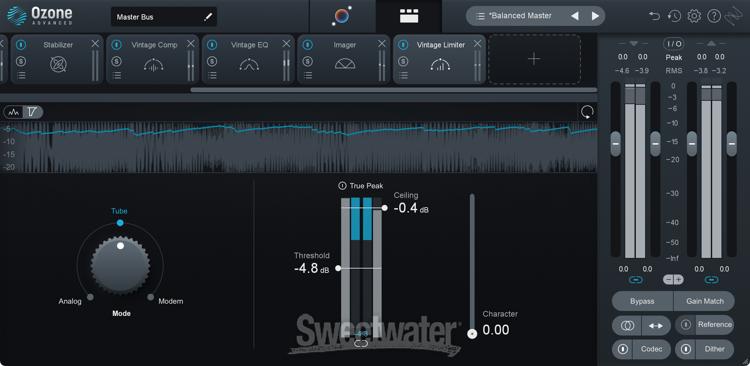Open Imager module presets list
750x366 pixels.
tap(308, 76)
